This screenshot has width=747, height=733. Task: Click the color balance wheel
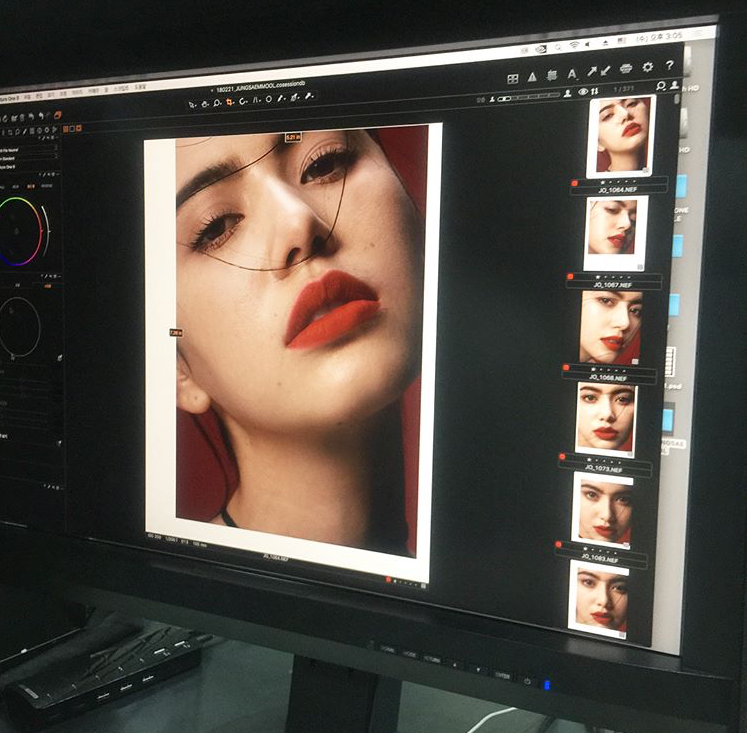(19, 231)
